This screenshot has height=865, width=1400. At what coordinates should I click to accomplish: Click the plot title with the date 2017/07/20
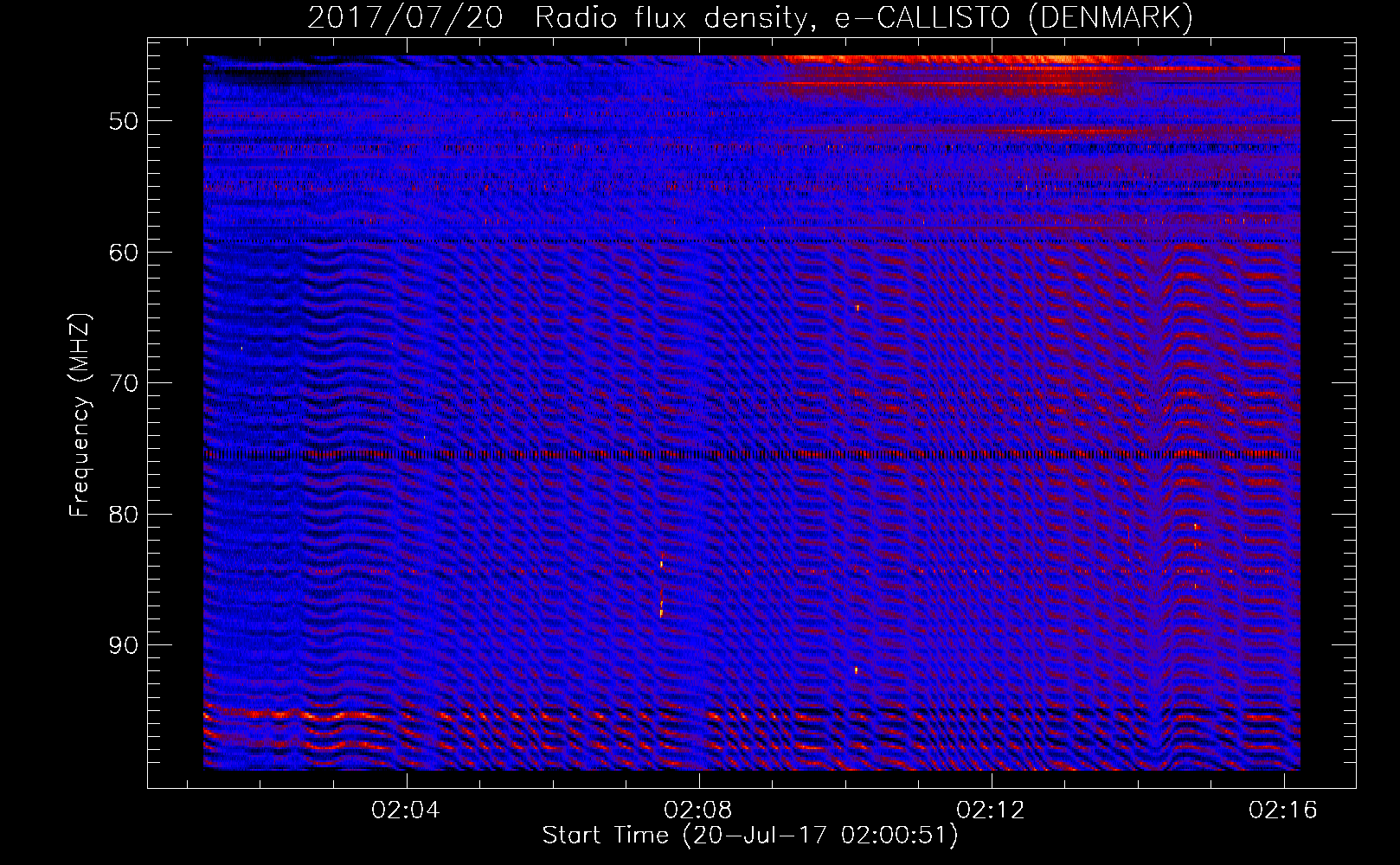tap(750, 17)
